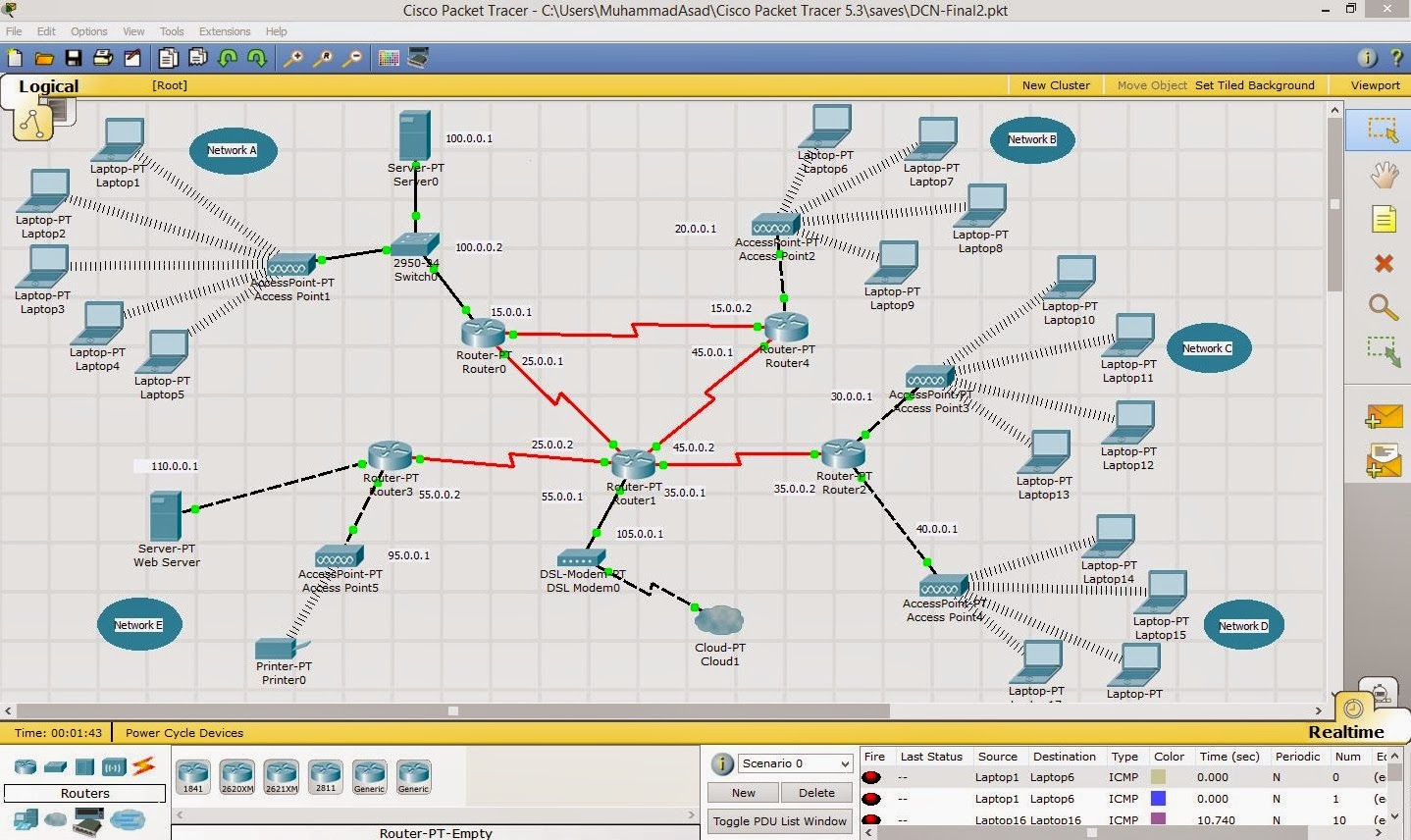The width and height of the screenshot is (1411, 840).
Task: Open the Extensions menu
Action: [224, 30]
